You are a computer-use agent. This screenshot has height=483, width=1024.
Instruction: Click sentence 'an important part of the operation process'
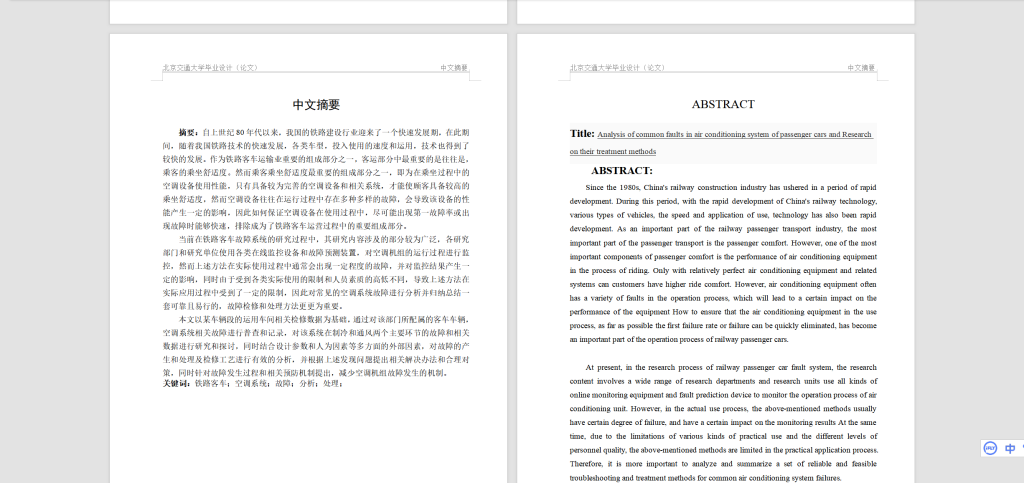[679, 339]
